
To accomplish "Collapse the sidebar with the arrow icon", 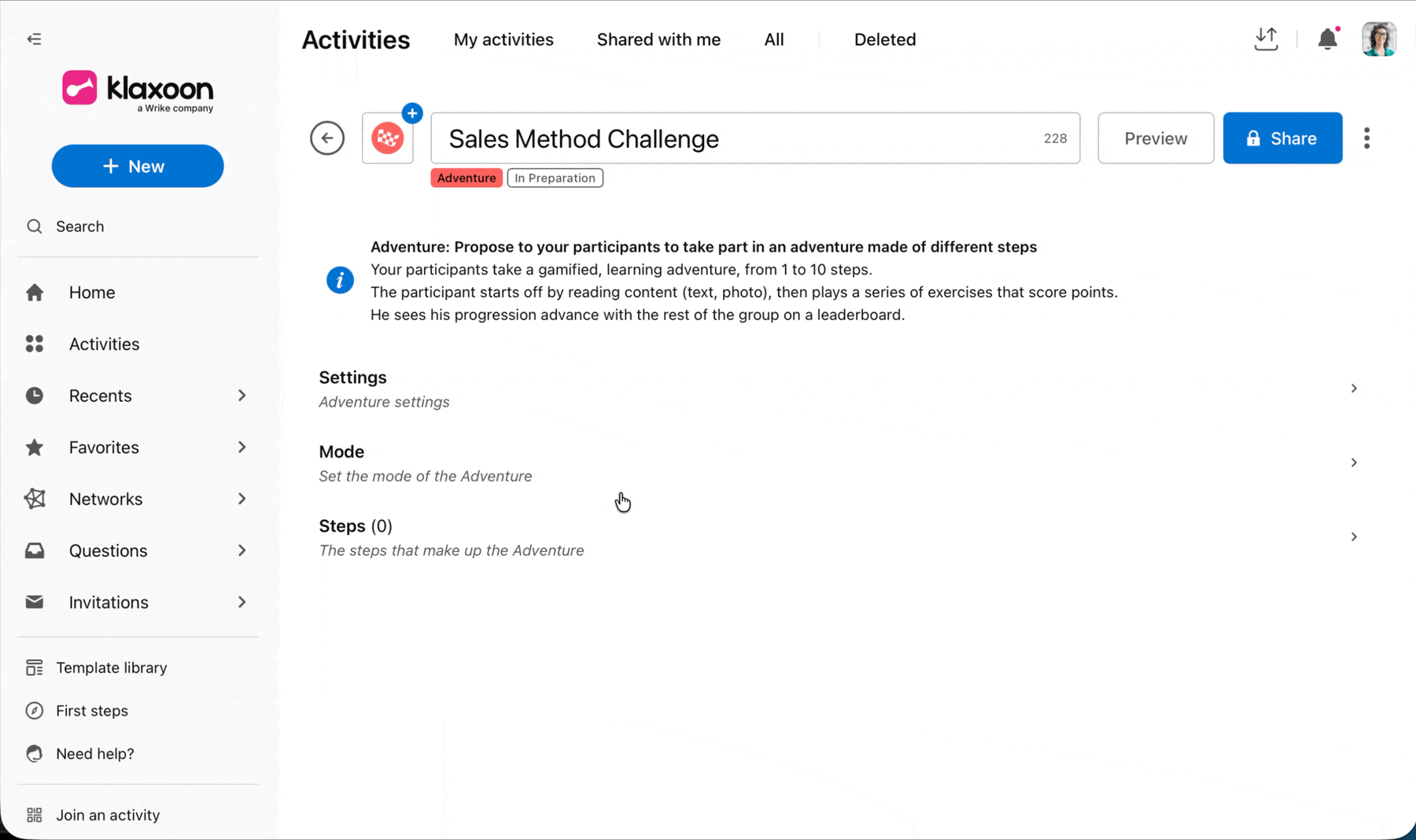I will pos(34,39).
